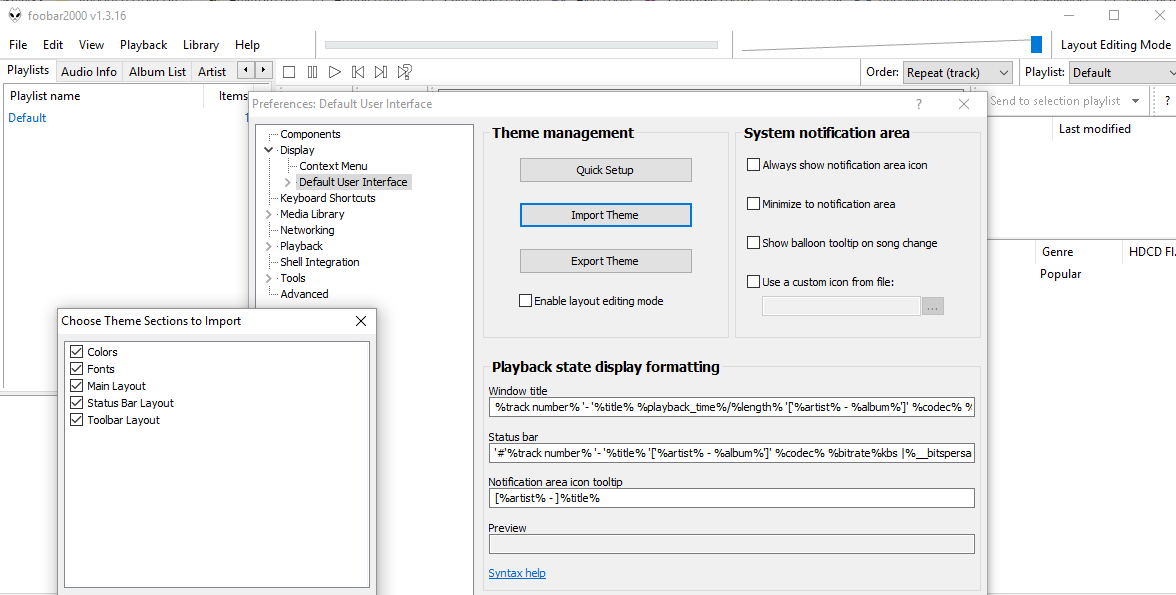Viewport: 1176px width, 595px height.
Task: Switch to the Audio Info tab
Action: click(x=89, y=71)
